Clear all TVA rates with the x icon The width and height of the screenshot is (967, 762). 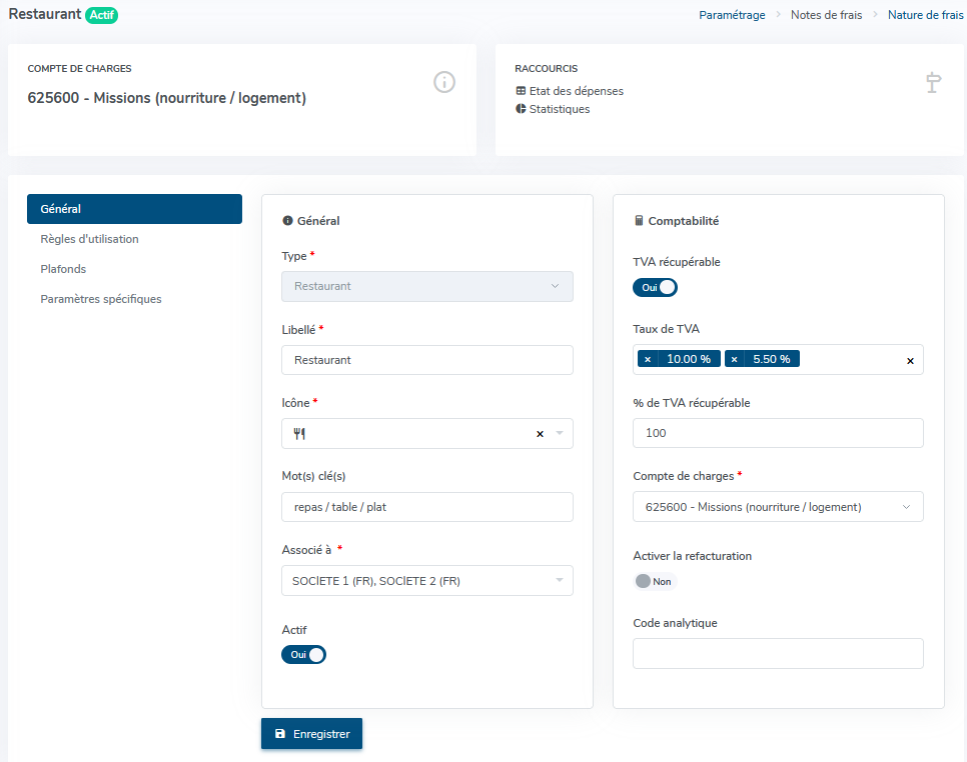coord(909,360)
